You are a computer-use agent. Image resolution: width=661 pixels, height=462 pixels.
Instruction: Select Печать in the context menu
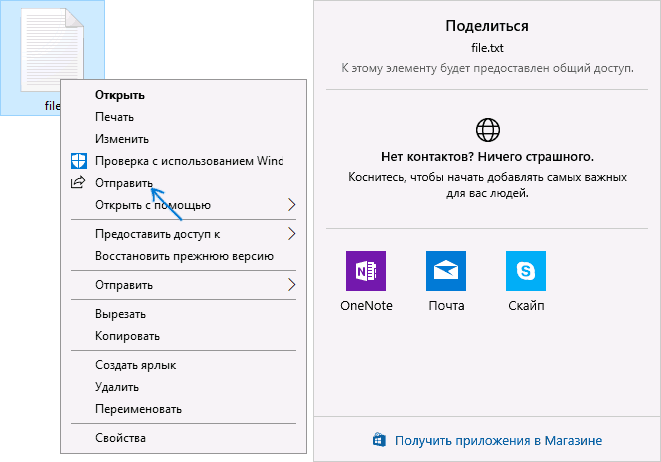point(114,117)
